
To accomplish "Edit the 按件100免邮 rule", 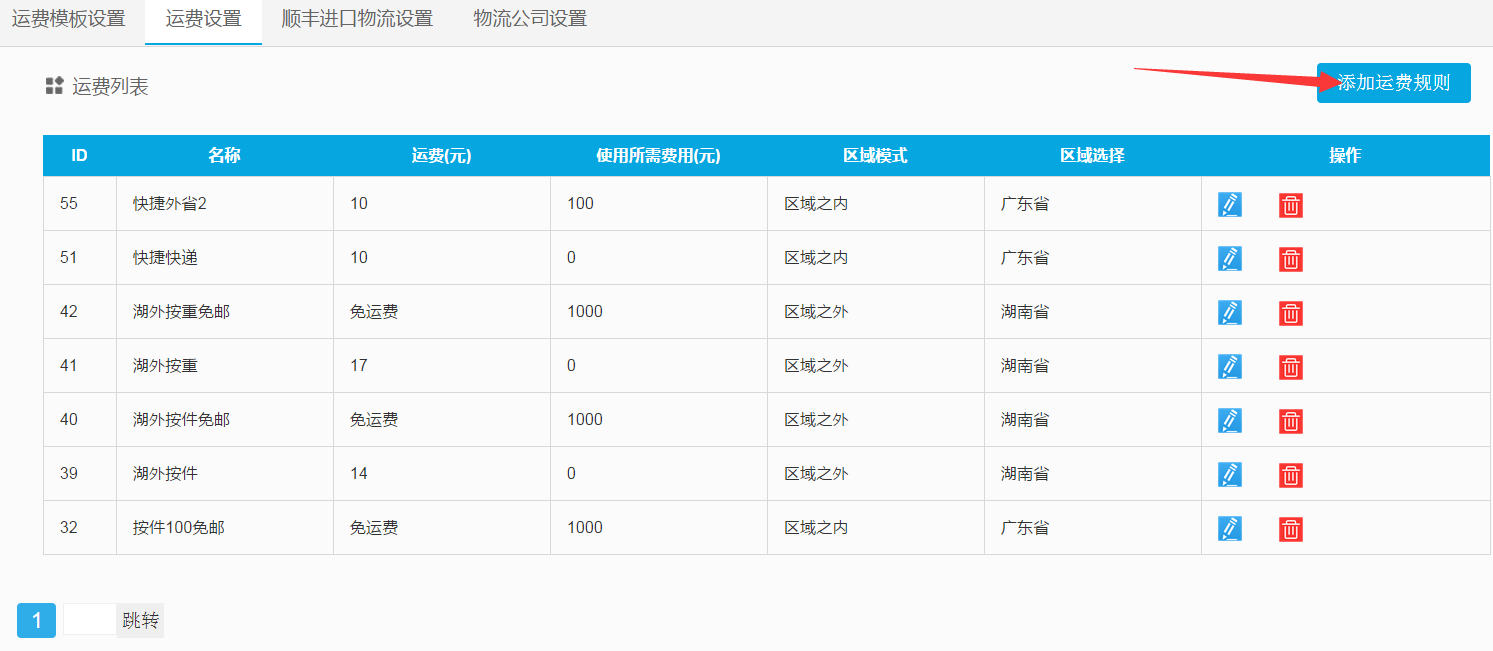I will [x=1230, y=529].
